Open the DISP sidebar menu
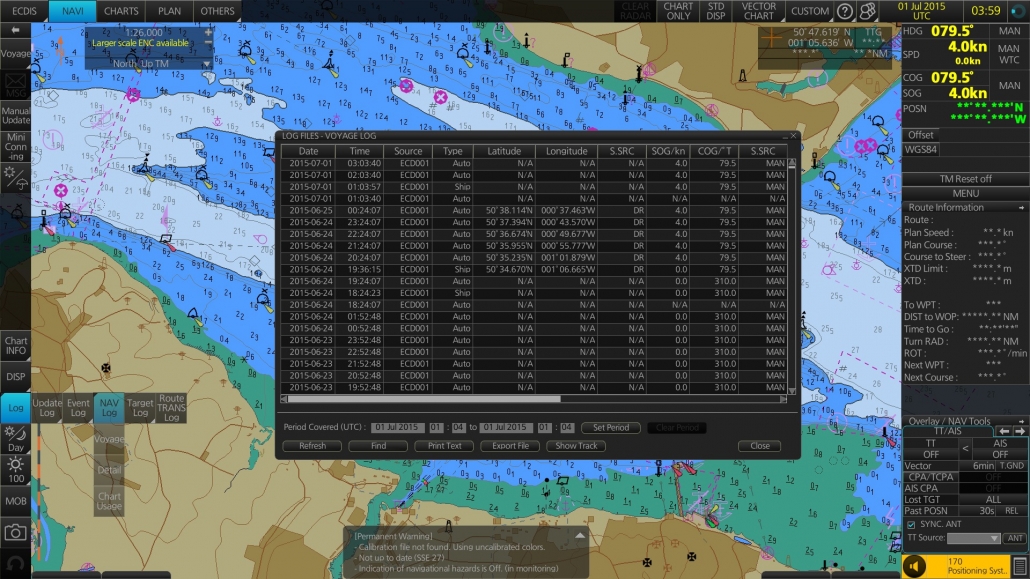The height and width of the screenshot is (579, 1030). pyautogui.click(x=15, y=377)
